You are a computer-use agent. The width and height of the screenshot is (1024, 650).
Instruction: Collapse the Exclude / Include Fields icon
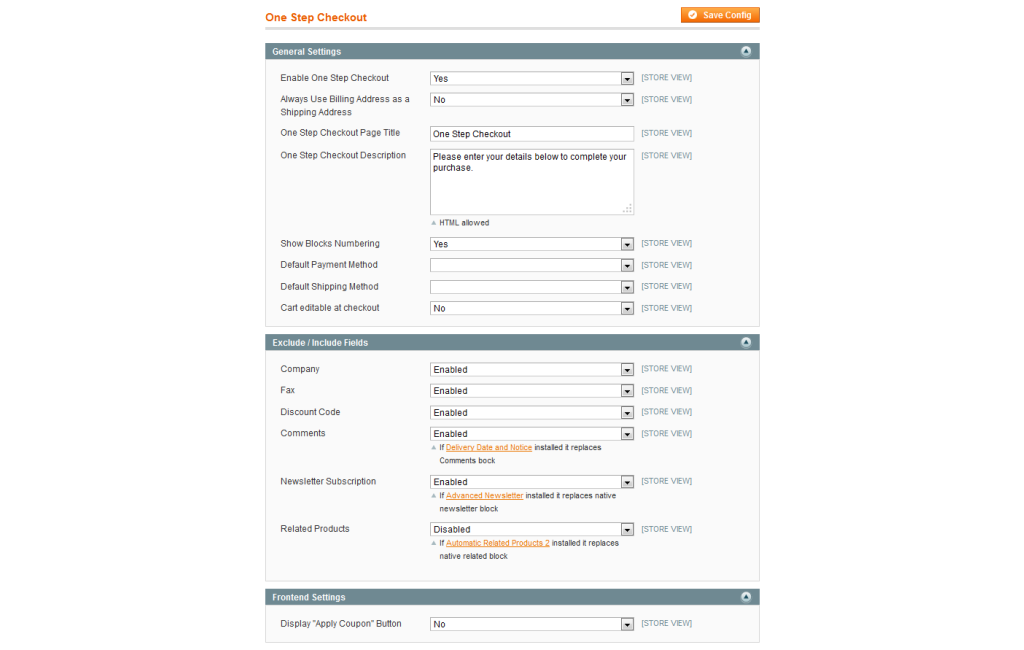745,342
